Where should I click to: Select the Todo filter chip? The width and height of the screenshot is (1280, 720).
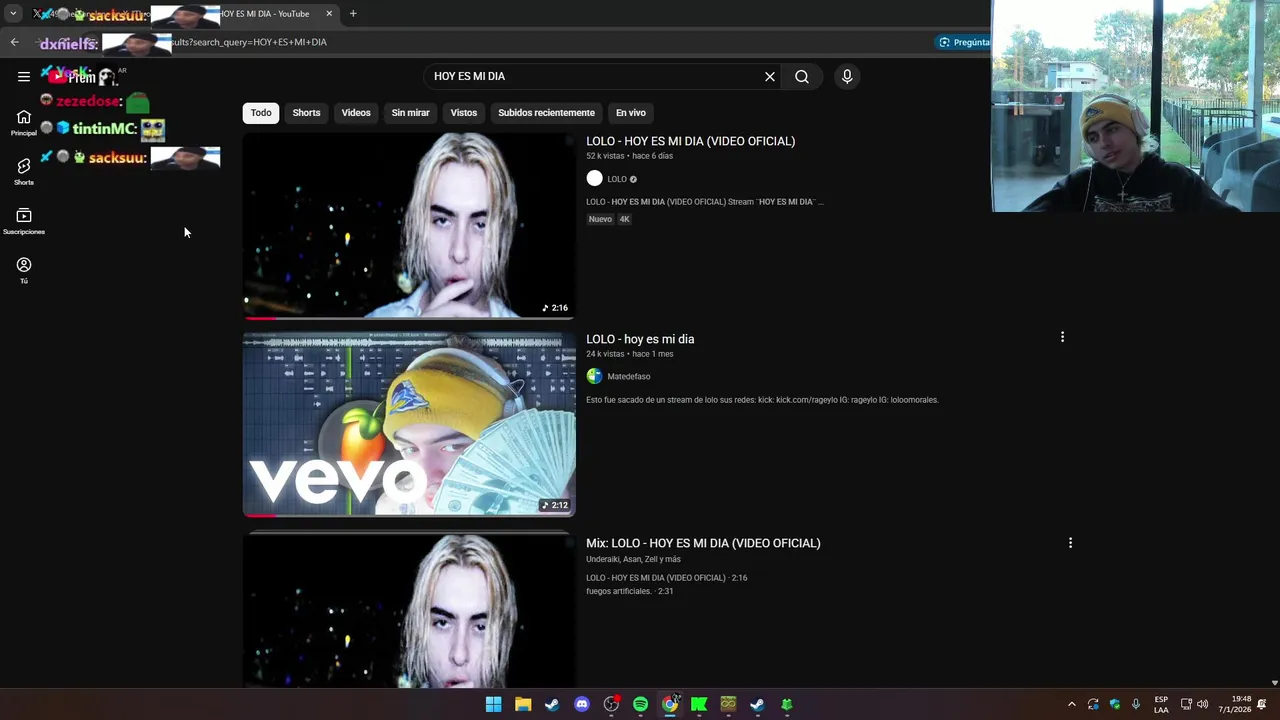261,113
